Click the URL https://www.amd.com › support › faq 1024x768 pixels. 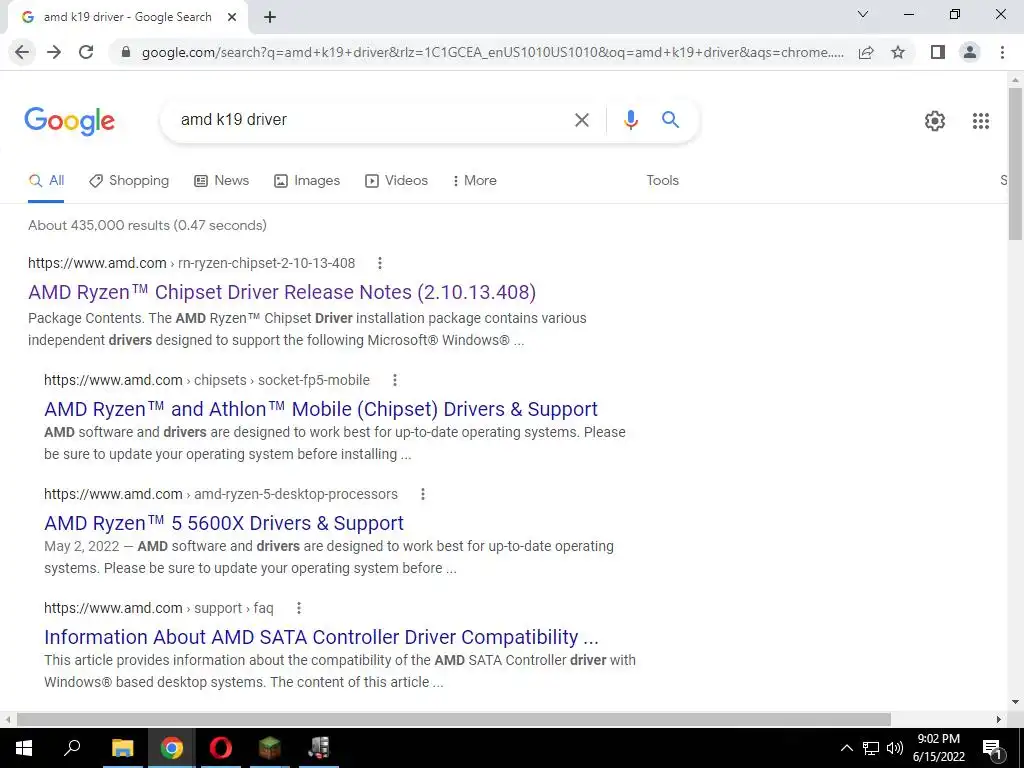click(159, 609)
